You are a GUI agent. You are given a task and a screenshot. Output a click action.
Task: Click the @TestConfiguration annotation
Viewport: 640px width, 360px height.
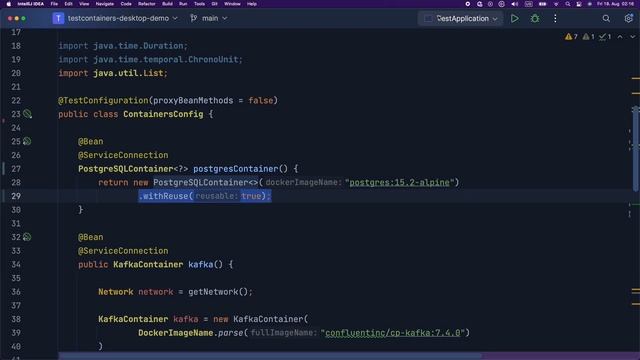[103, 100]
